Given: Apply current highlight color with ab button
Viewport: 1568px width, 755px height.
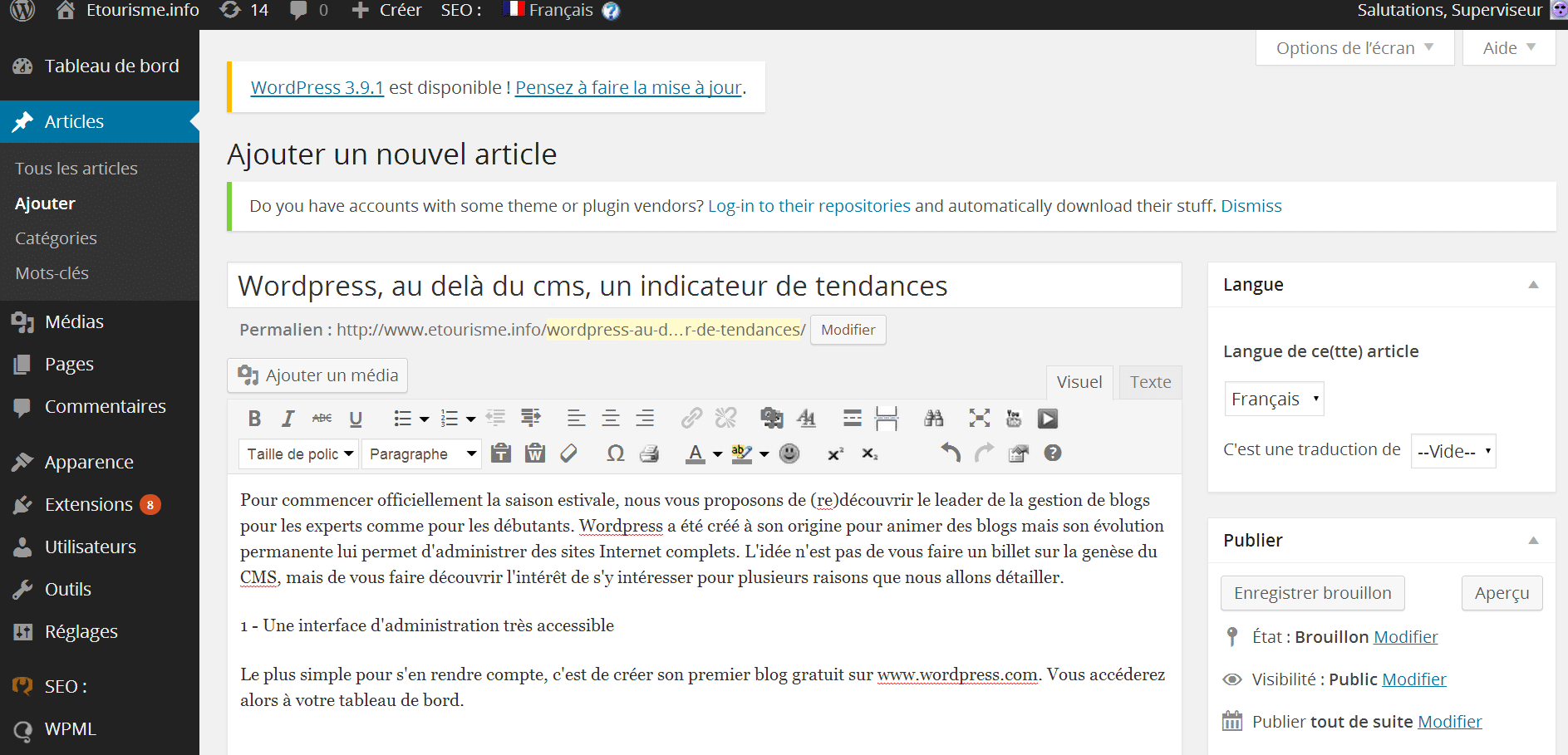Looking at the screenshot, I should 742,453.
